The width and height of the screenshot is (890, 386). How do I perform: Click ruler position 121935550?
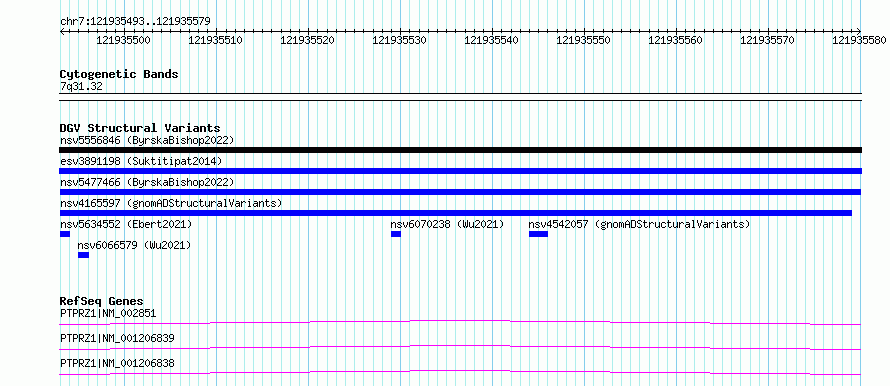coord(583,40)
